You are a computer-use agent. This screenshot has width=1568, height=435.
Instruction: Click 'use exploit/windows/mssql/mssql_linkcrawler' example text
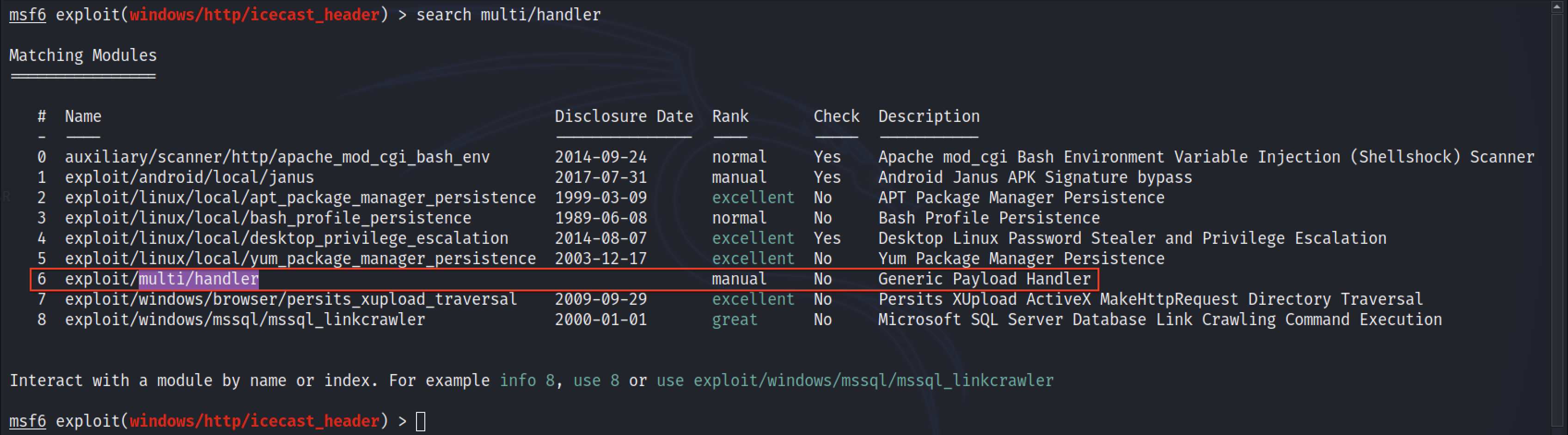click(855, 381)
